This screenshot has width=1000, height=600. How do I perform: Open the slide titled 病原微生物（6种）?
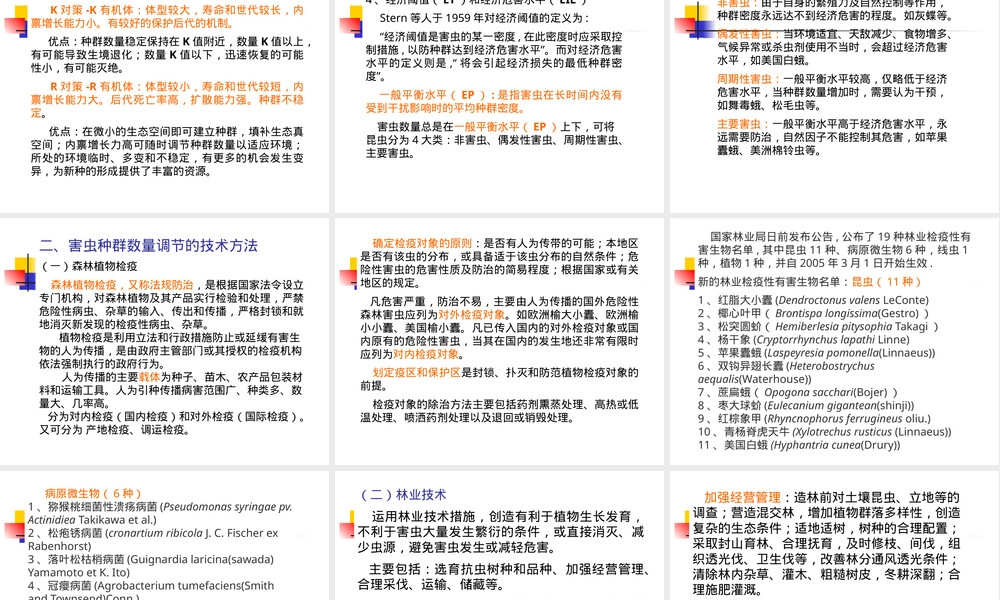pyautogui.click(x=165, y=535)
